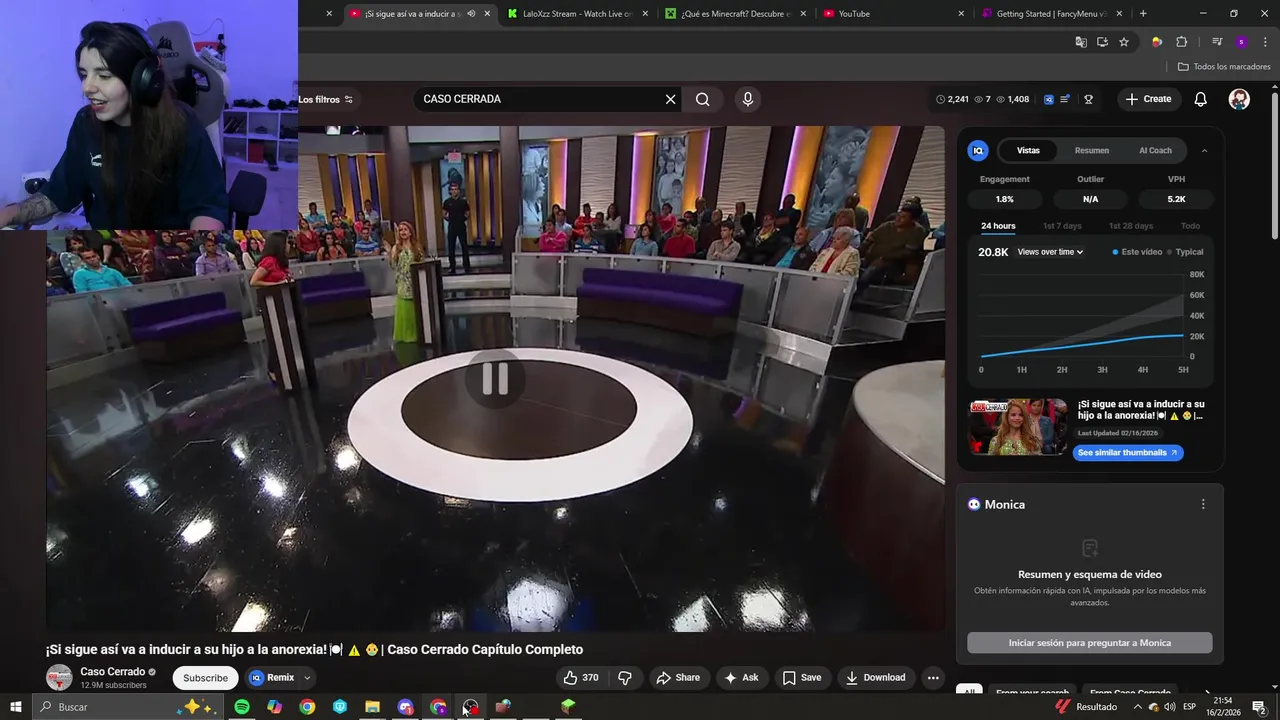Select the 1st 28 days time range
Screen dimensions: 1280x720
click(1130, 226)
